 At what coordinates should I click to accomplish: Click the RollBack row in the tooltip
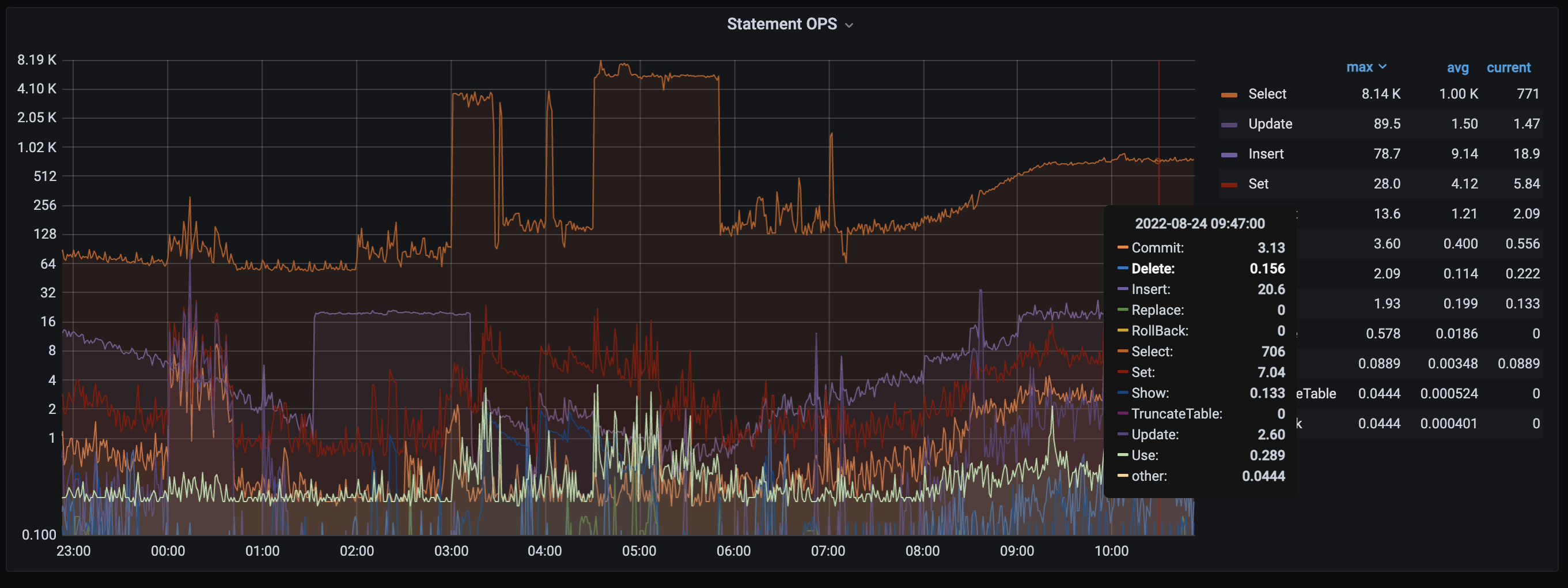coord(1201,331)
